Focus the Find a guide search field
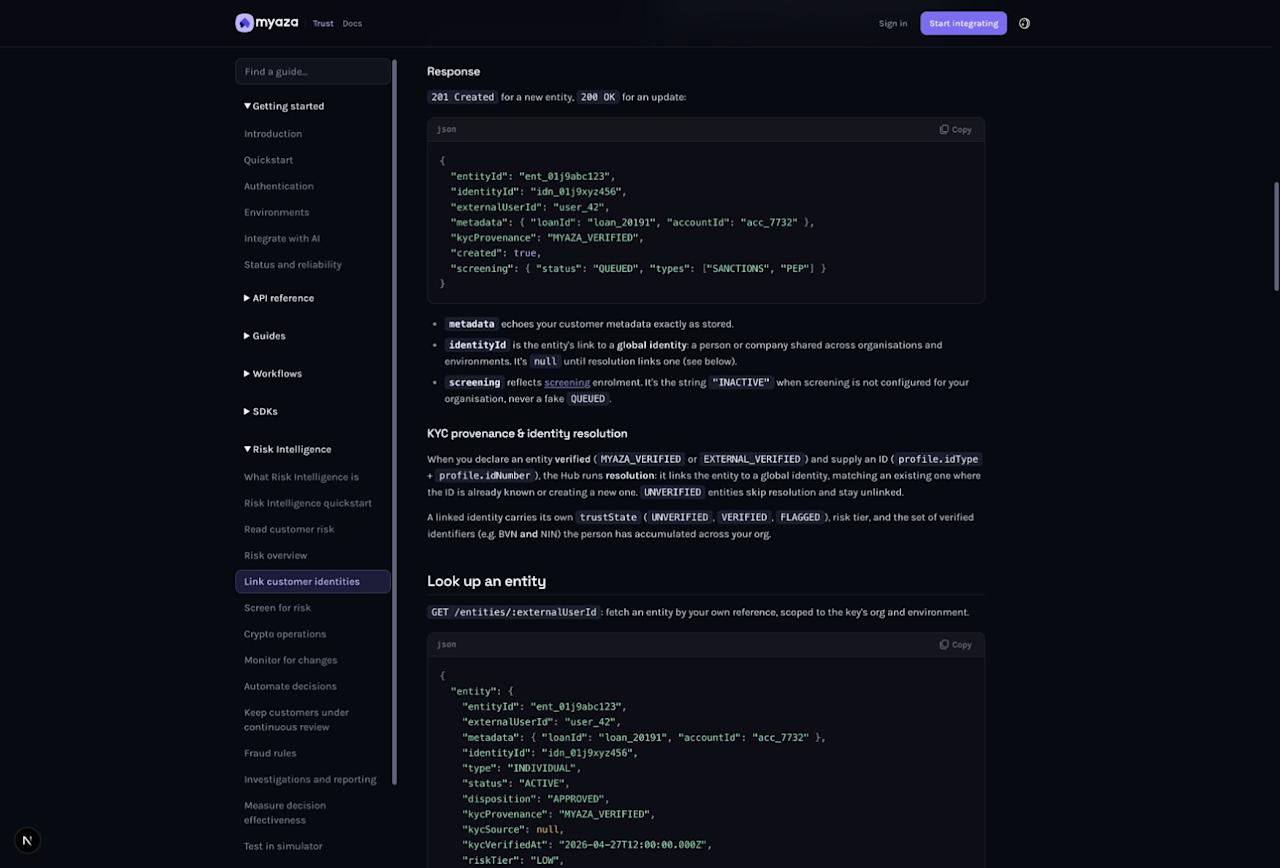 point(313,71)
